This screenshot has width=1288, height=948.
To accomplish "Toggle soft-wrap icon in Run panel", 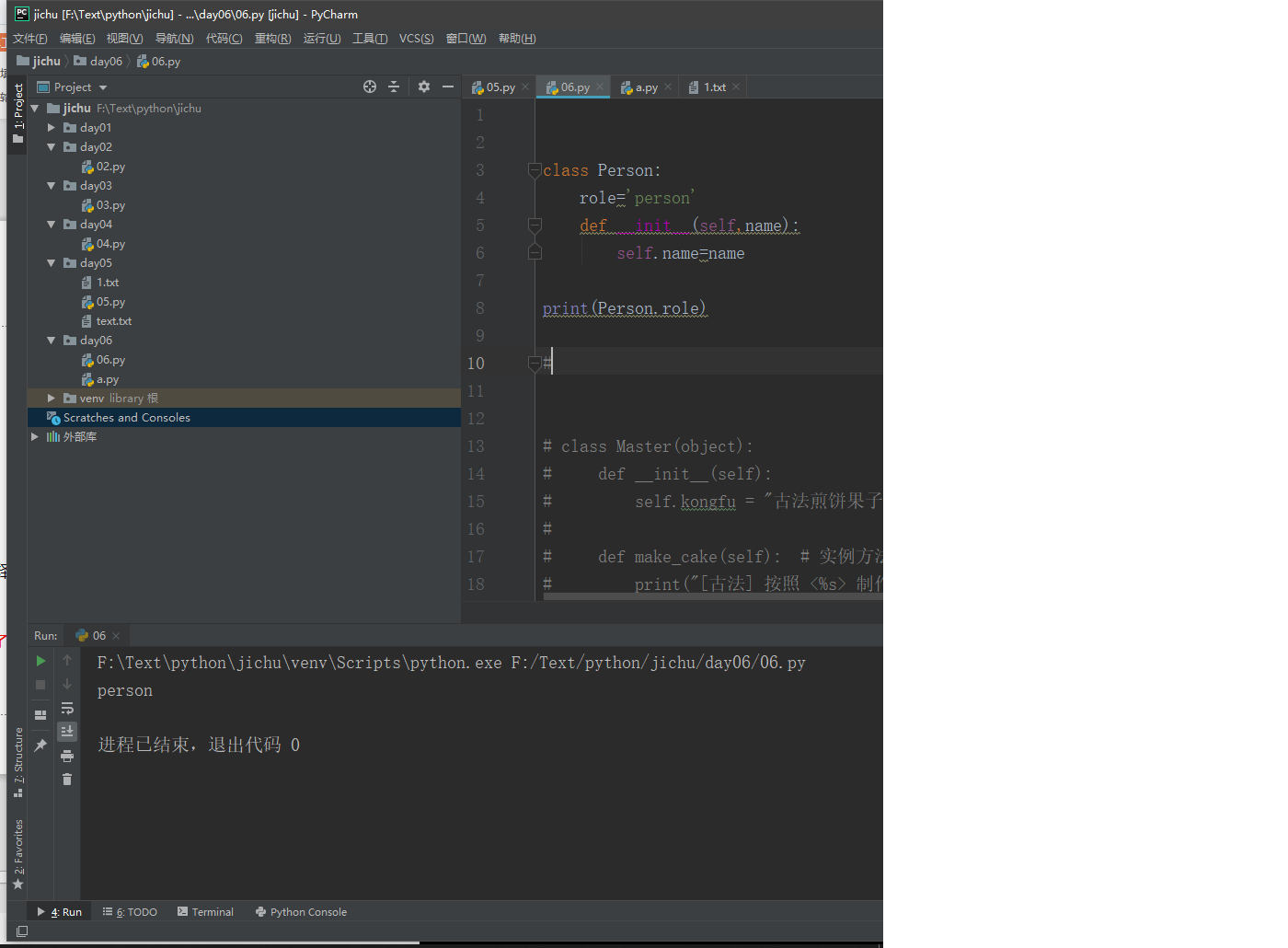I will [67, 708].
